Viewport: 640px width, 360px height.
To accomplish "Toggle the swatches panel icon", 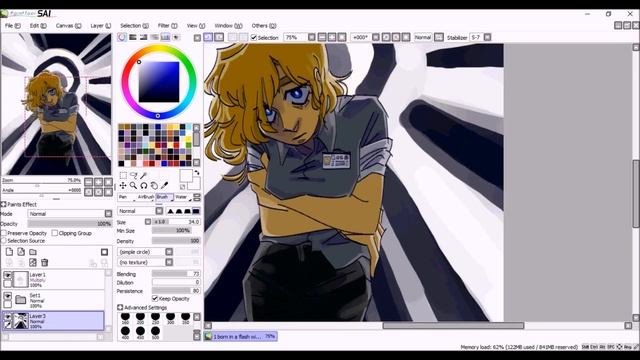I will pyautogui.click(x=165, y=37).
